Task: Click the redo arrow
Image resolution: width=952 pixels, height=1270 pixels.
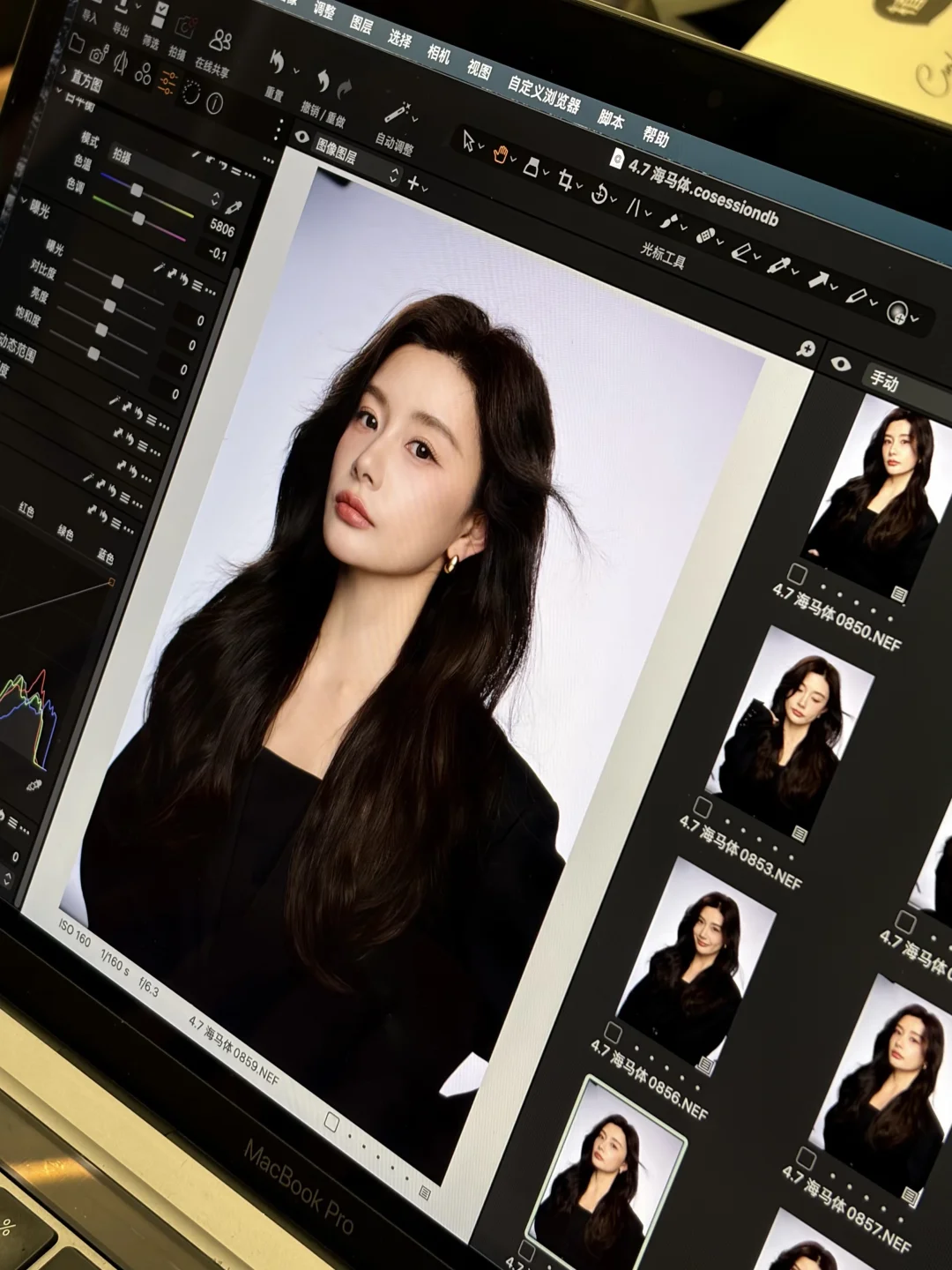Action: (345, 89)
